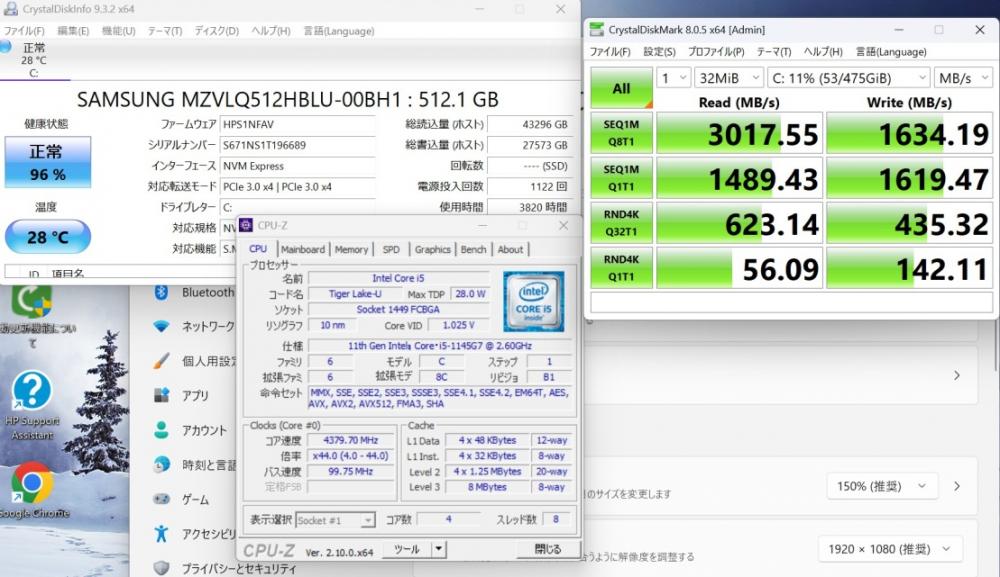
Task: Click the 4379.70 MHz core speed value
Action: point(351,440)
